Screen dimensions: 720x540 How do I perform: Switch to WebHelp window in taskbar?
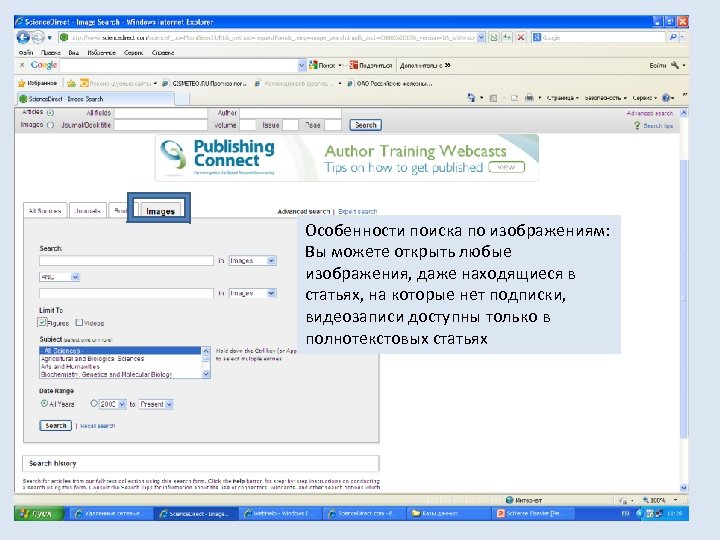pos(279,513)
